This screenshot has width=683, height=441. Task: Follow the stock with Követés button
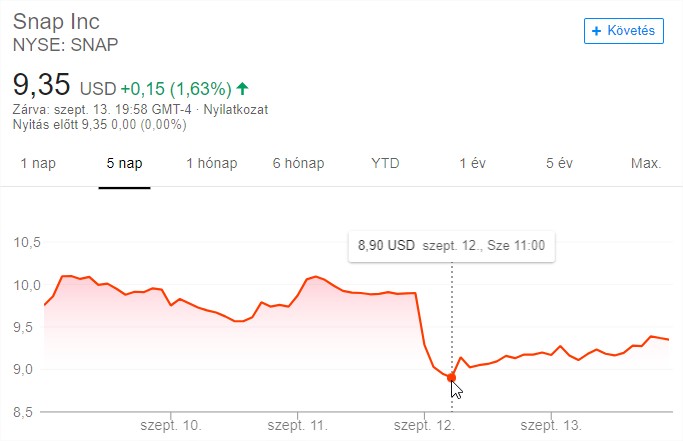pos(624,31)
